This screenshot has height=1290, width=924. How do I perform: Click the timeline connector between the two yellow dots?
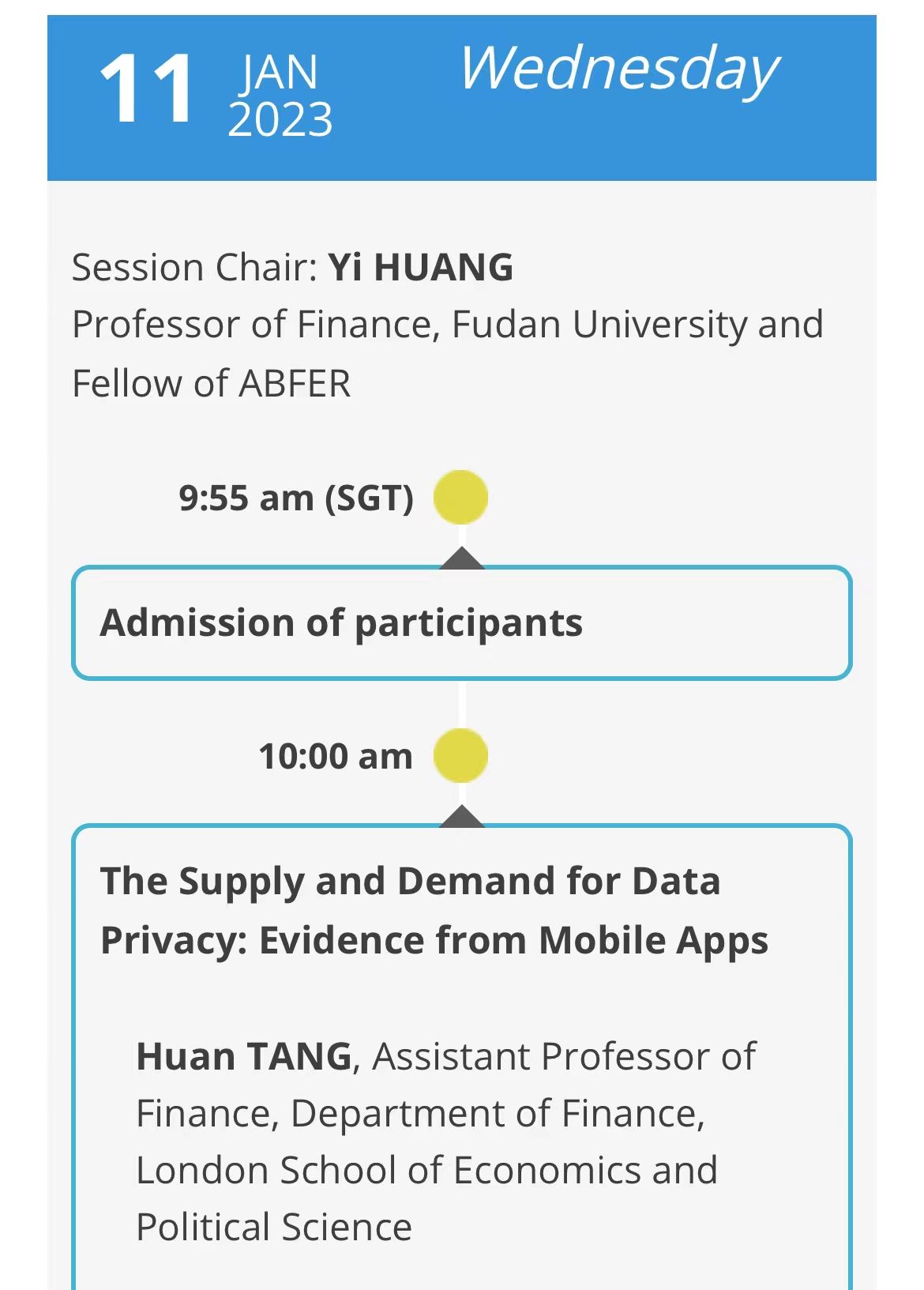coord(462,703)
